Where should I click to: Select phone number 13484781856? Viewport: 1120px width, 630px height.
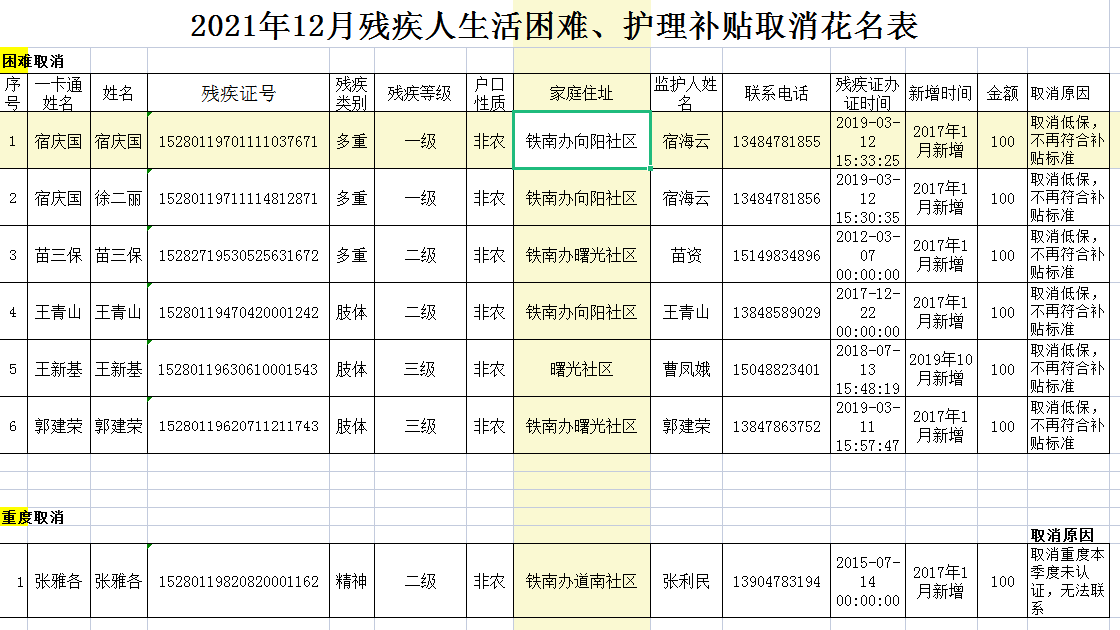coord(776,199)
